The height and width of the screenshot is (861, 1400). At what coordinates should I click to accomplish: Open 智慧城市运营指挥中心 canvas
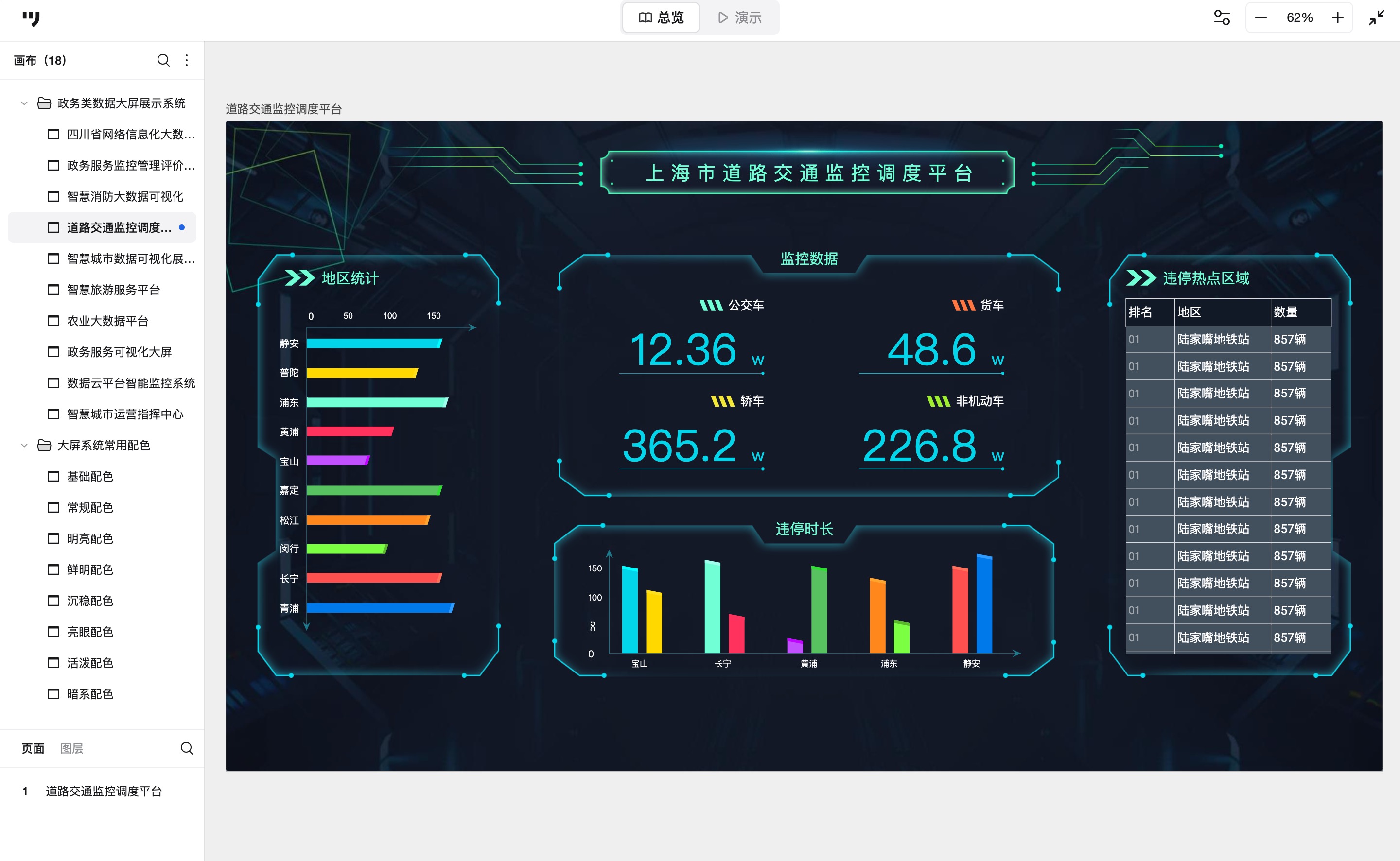point(103,414)
